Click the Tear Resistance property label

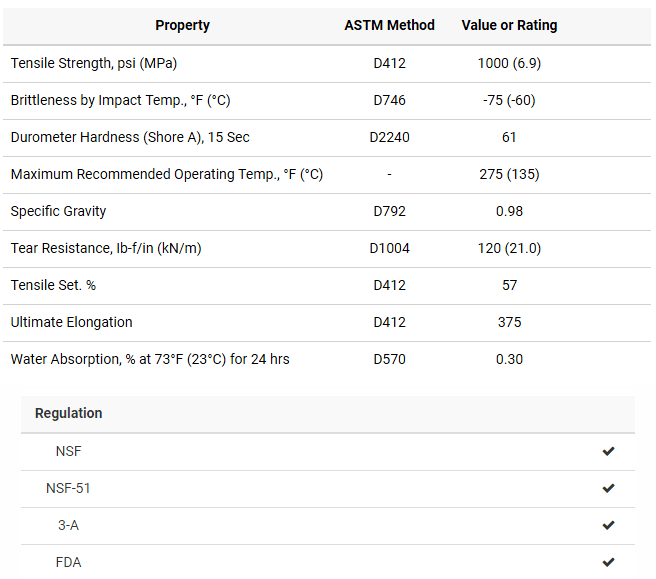(x=106, y=248)
